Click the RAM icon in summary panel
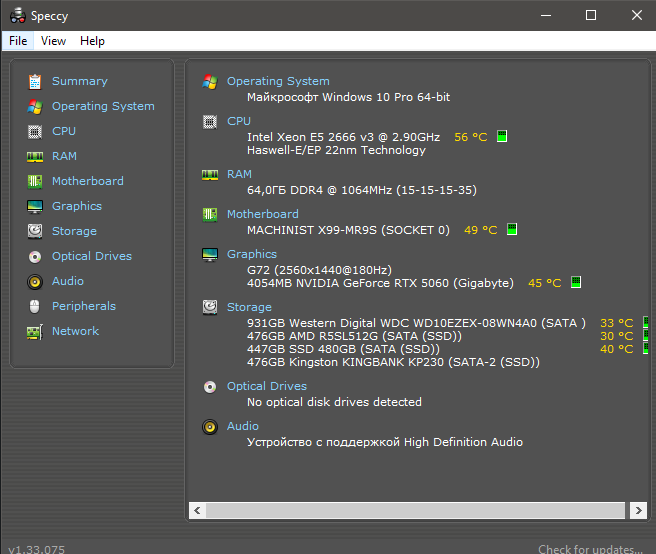The width and height of the screenshot is (656, 554). click(x=210, y=174)
